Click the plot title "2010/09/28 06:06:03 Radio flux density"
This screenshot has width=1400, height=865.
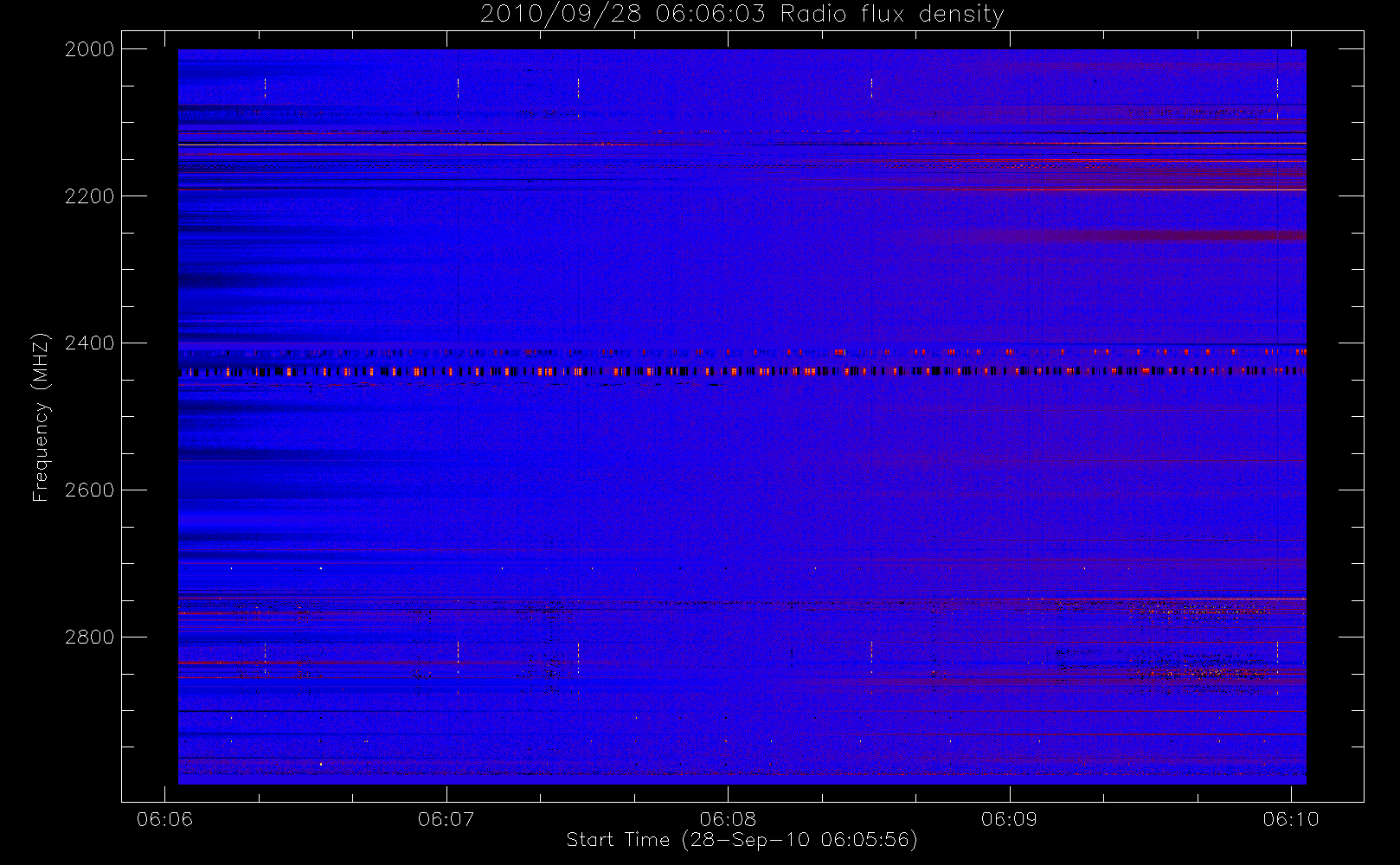coord(742,15)
